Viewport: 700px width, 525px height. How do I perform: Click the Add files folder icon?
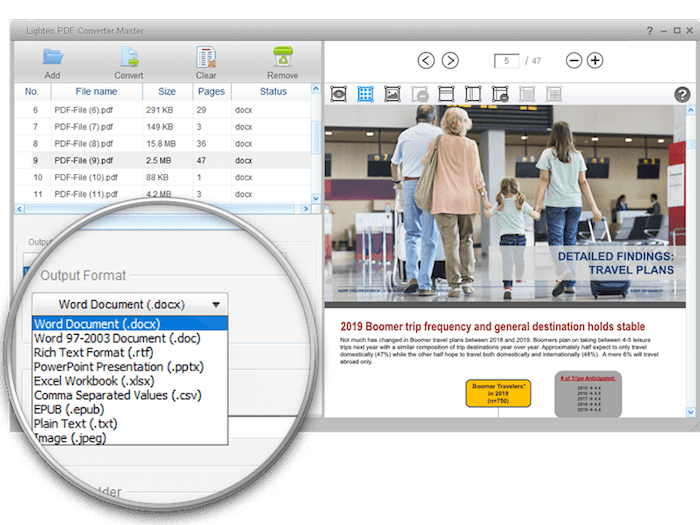click(x=52, y=57)
